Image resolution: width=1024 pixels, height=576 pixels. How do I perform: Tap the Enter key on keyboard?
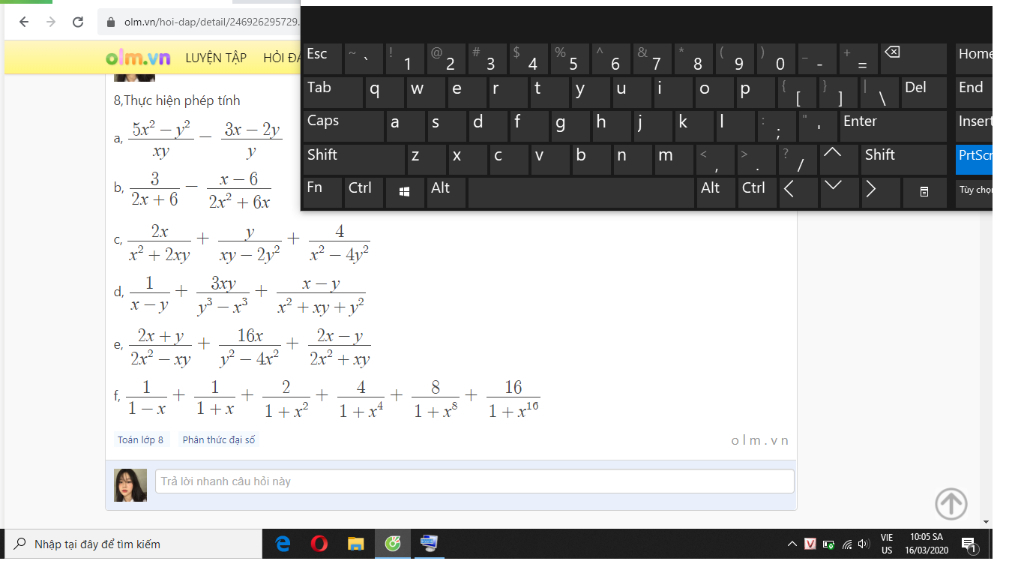(x=893, y=126)
